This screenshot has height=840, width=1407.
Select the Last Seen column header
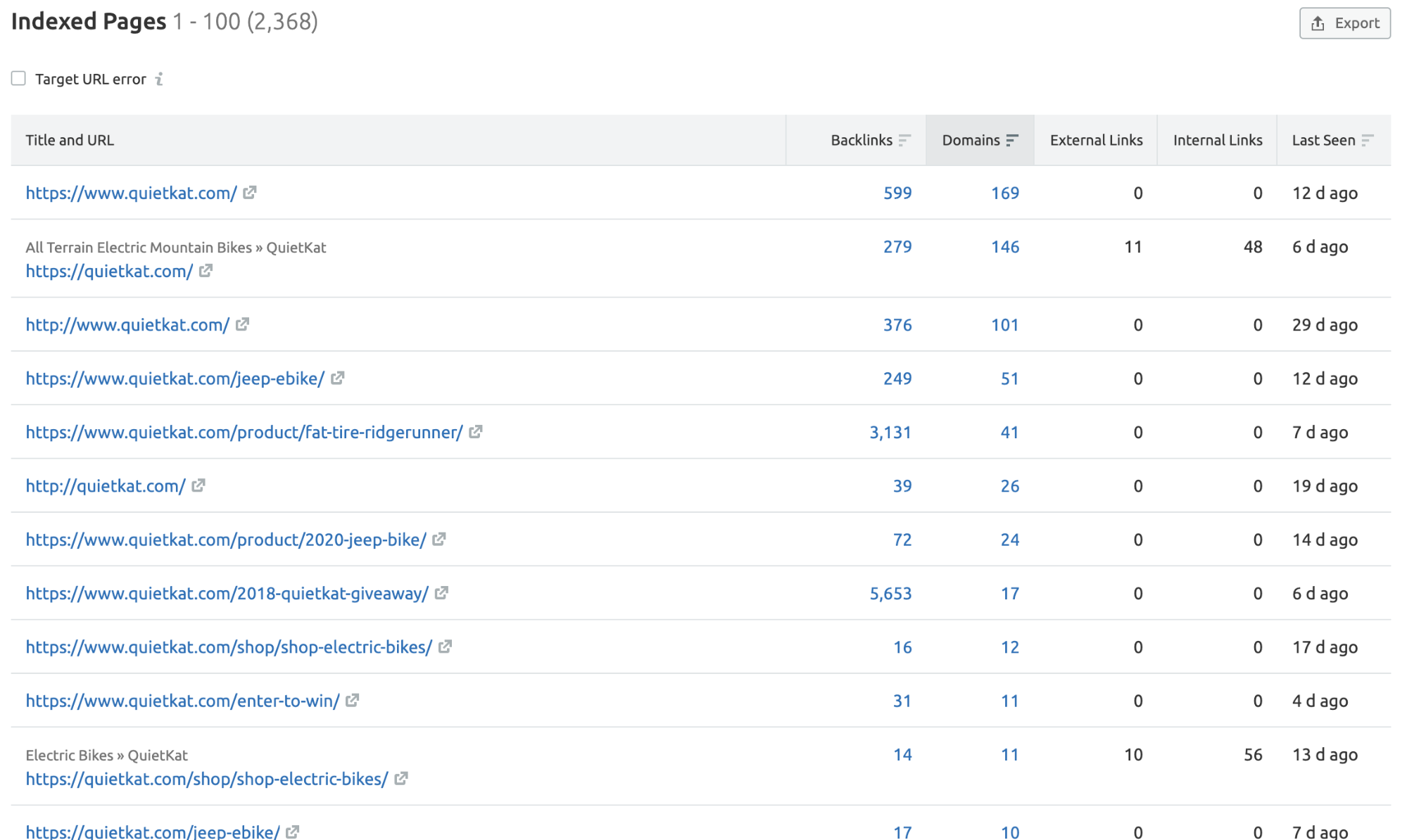click(x=1323, y=140)
